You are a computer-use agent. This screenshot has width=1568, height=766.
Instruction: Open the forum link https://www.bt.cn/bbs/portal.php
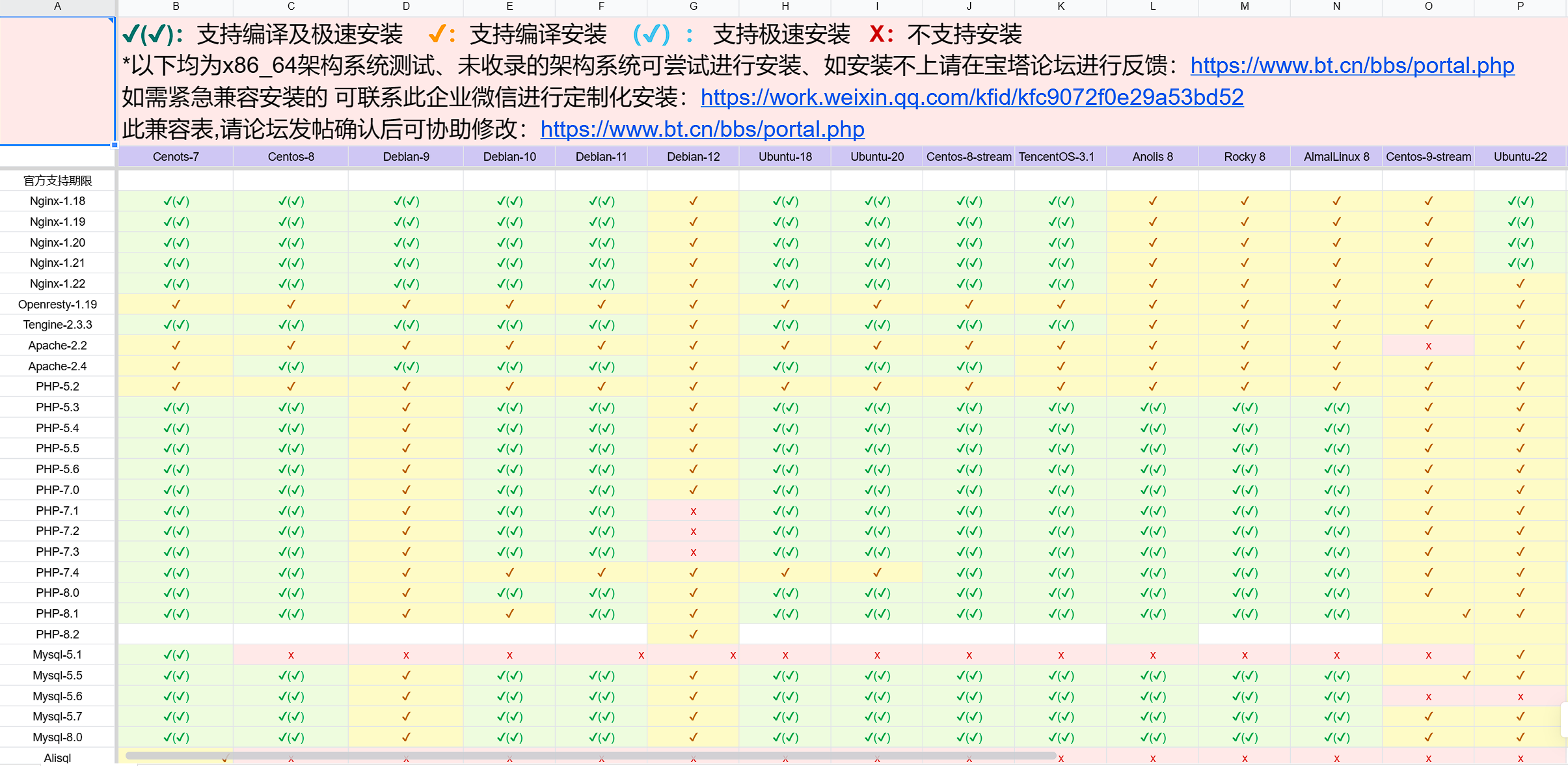[1352, 65]
